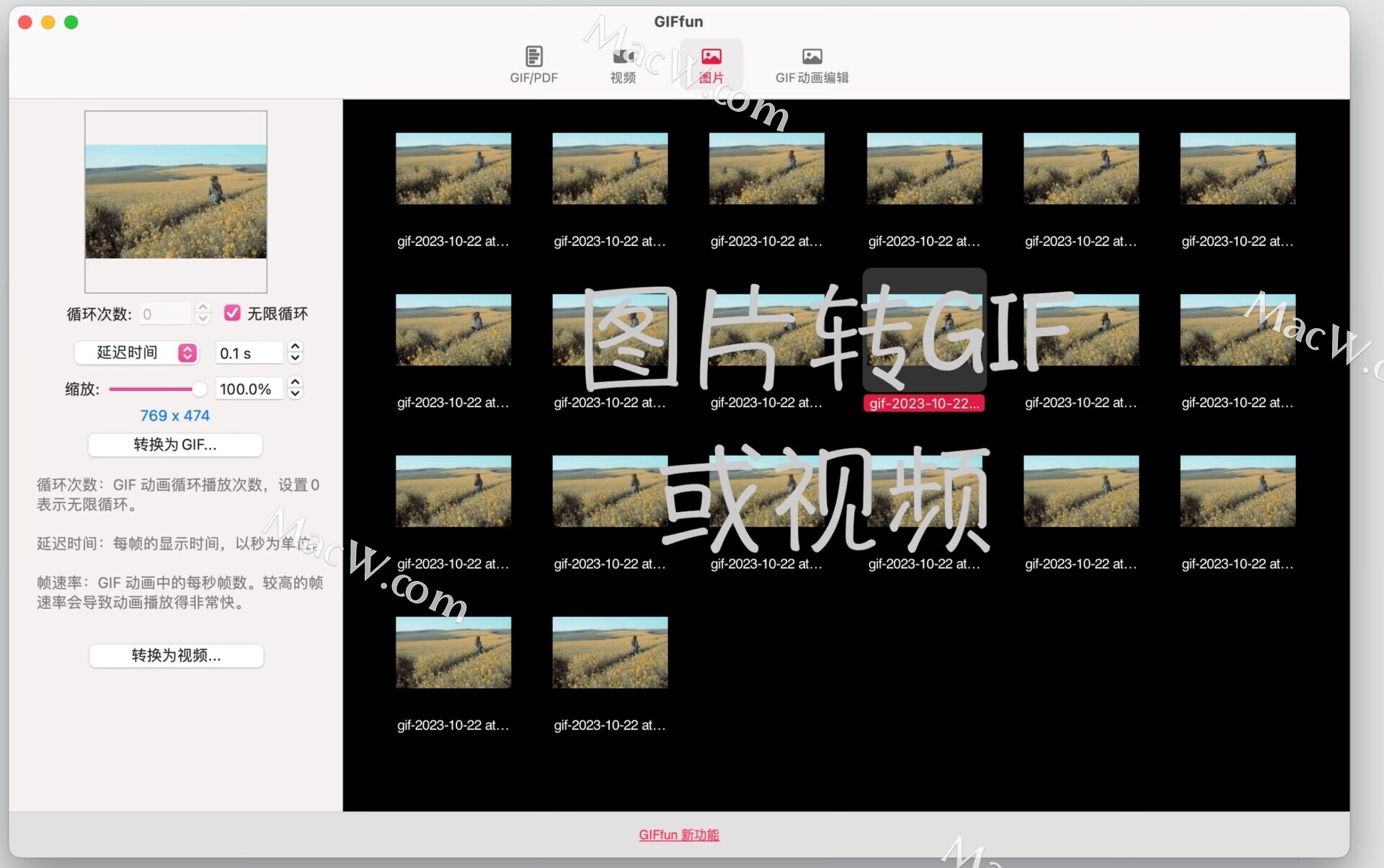
Task: Select the fourth thumbnail in the first row
Action: (924, 168)
